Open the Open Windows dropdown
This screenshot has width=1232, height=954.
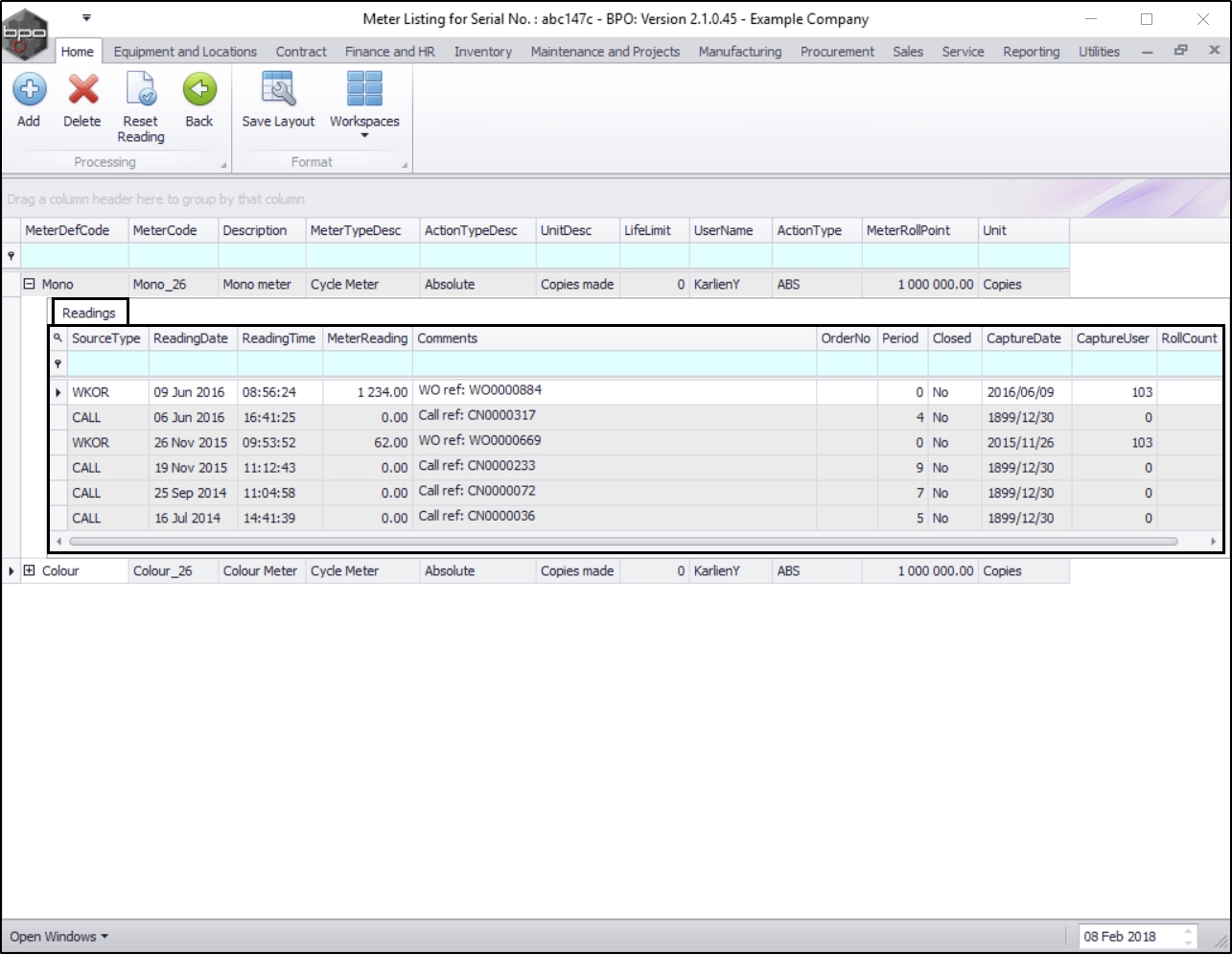click(x=59, y=937)
